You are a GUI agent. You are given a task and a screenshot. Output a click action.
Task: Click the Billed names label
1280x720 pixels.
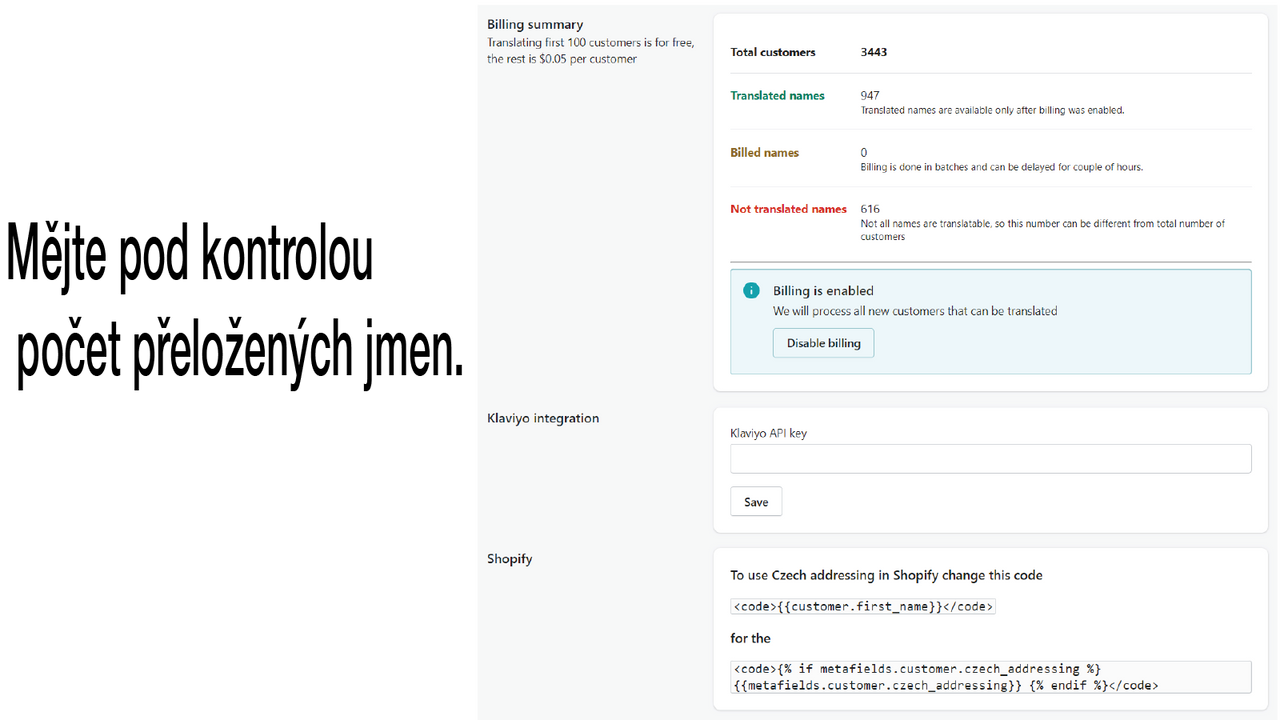[x=765, y=153]
